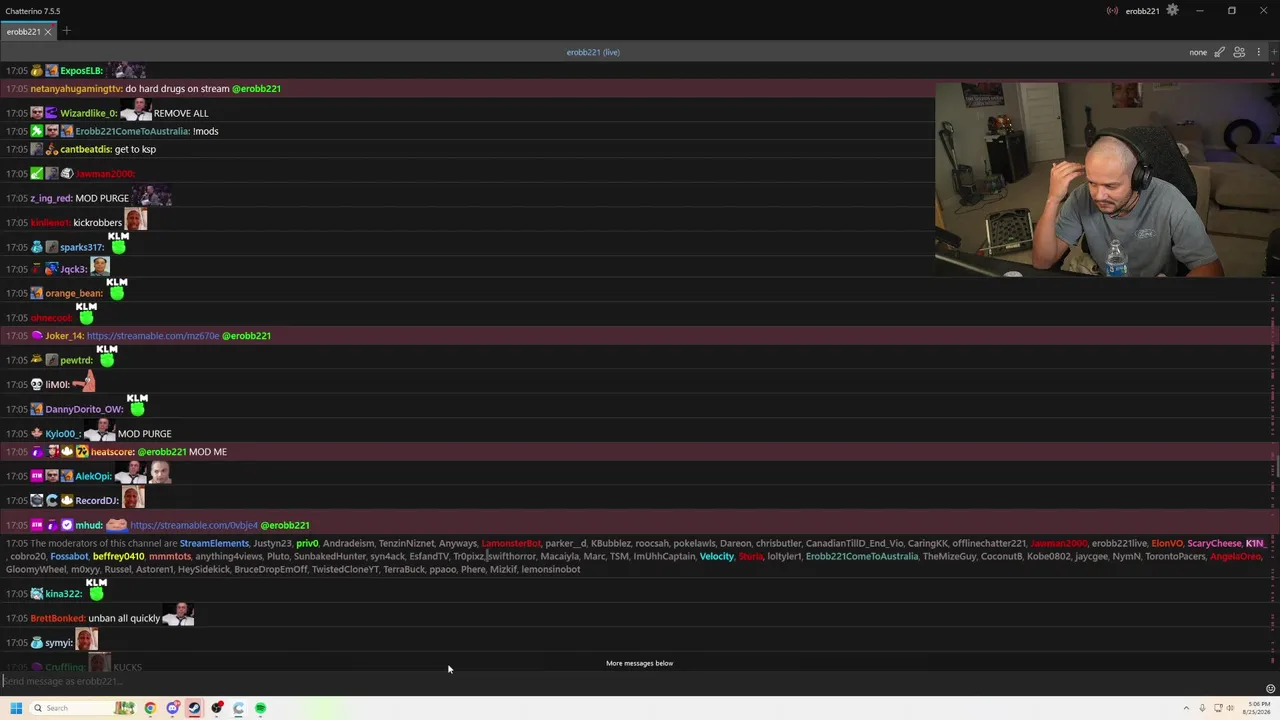Click the @erobb221 mention in heatscore's message

pyautogui.click(x=162, y=452)
